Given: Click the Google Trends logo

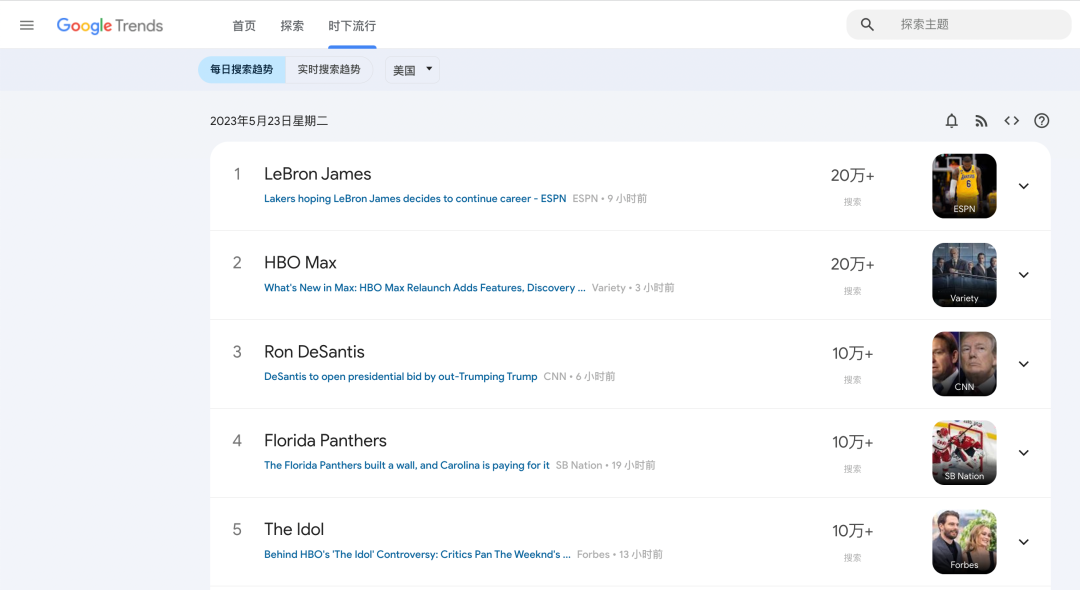Looking at the screenshot, I should [x=110, y=25].
